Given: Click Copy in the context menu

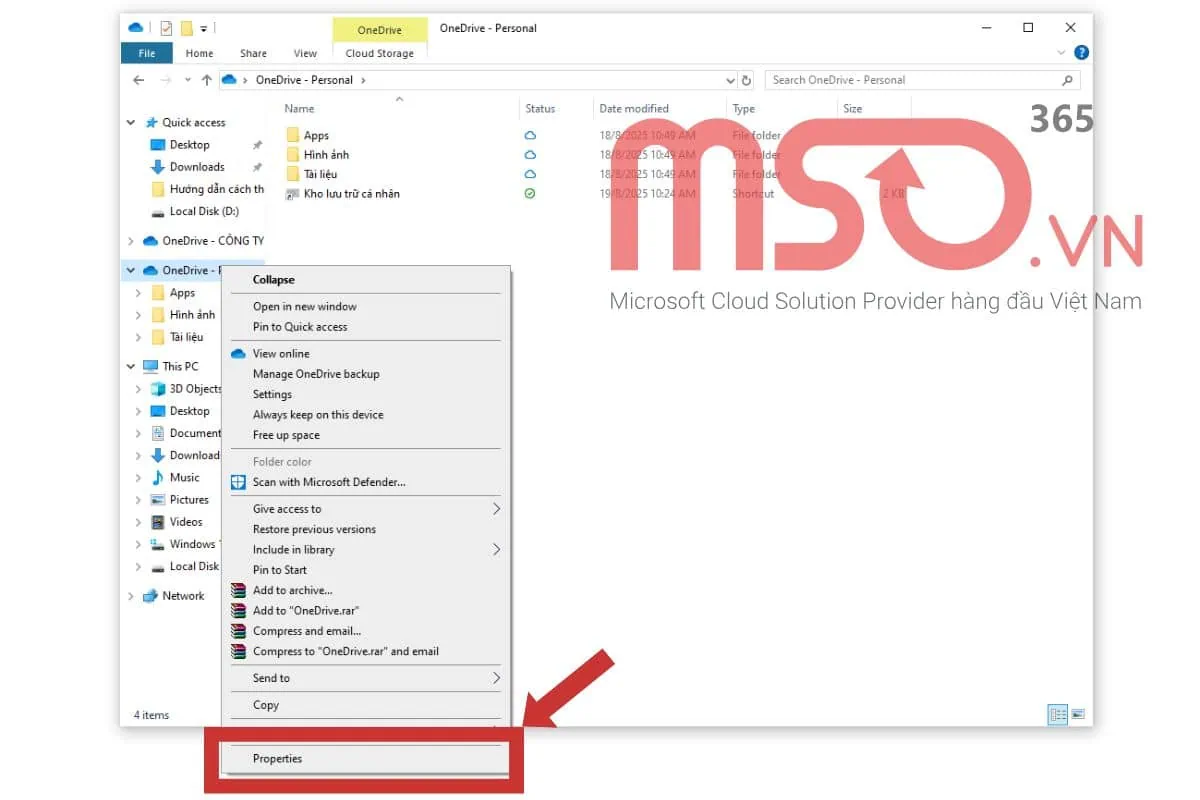Looking at the screenshot, I should click(366, 705).
